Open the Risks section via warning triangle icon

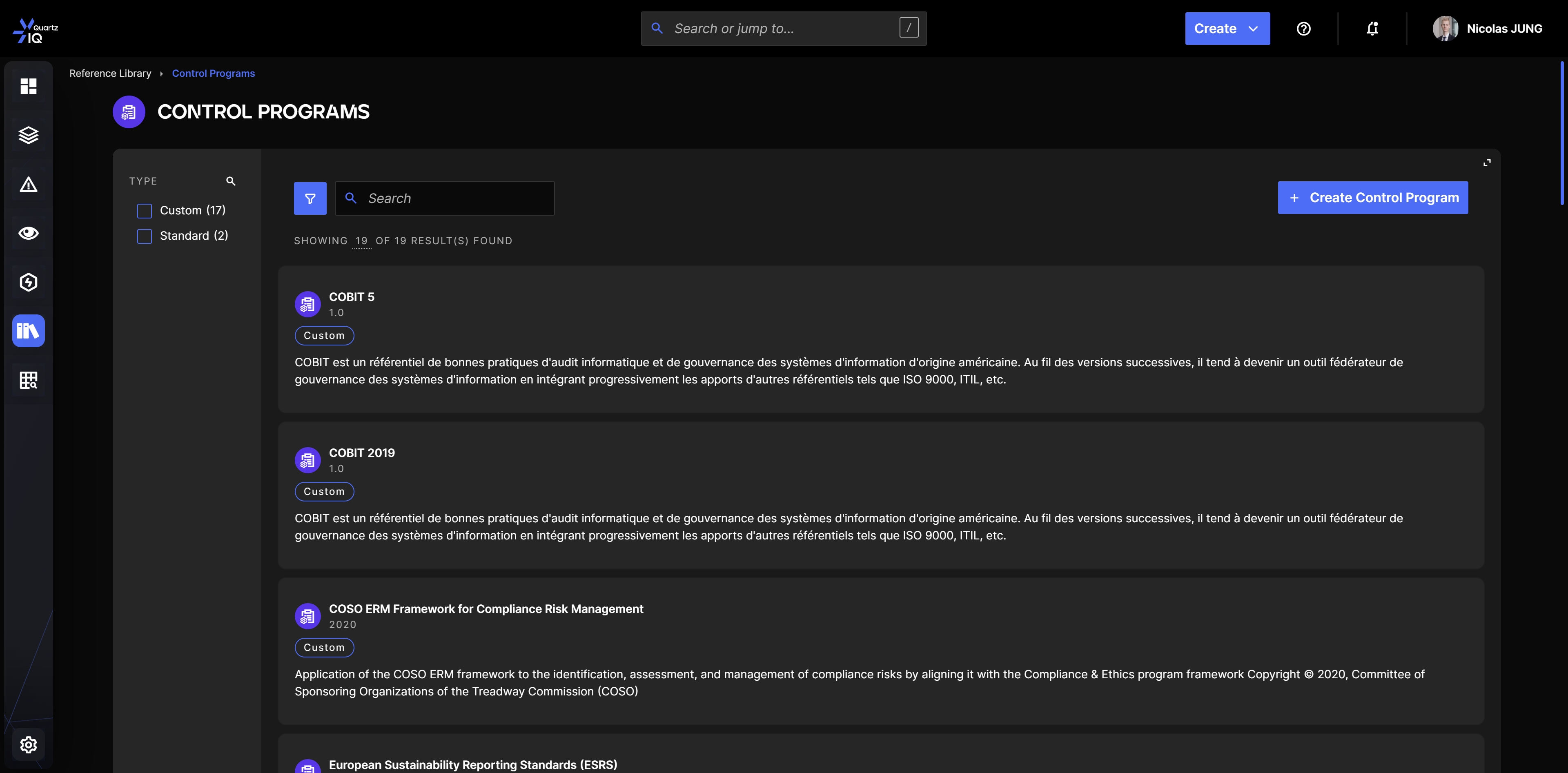tap(28, 184)
